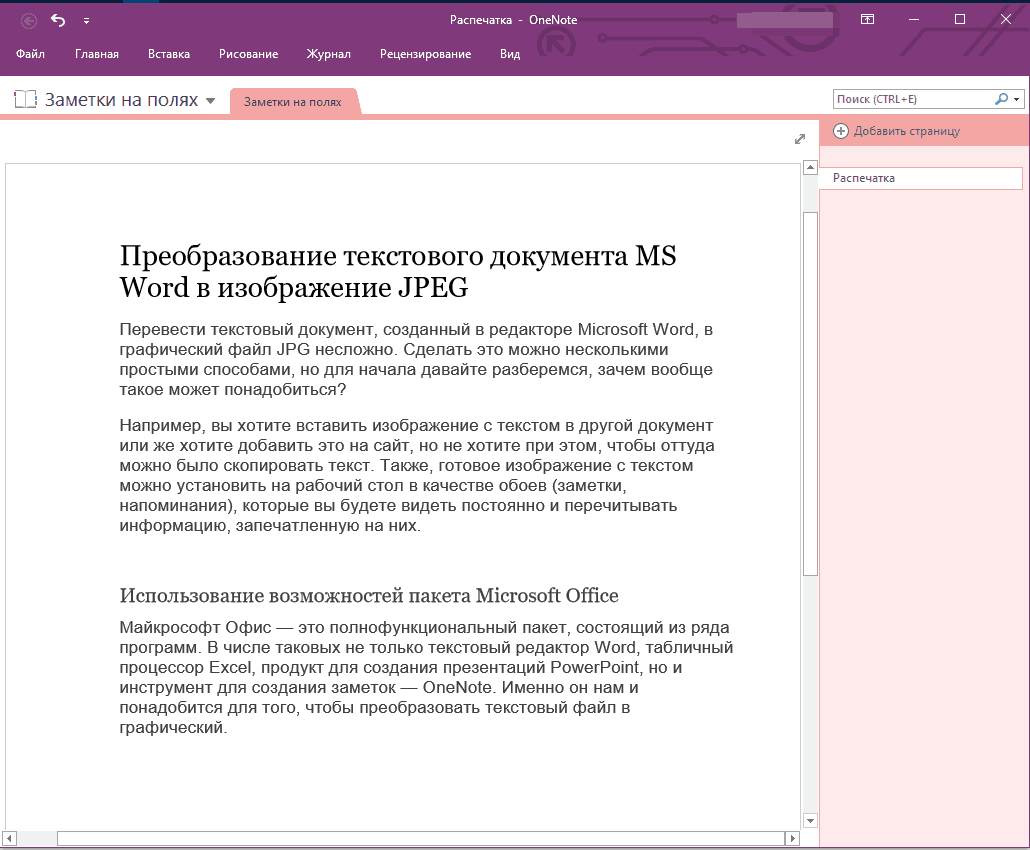
Task: Click the Undo arrow in the title bar
Action: (x=58, y=20)
